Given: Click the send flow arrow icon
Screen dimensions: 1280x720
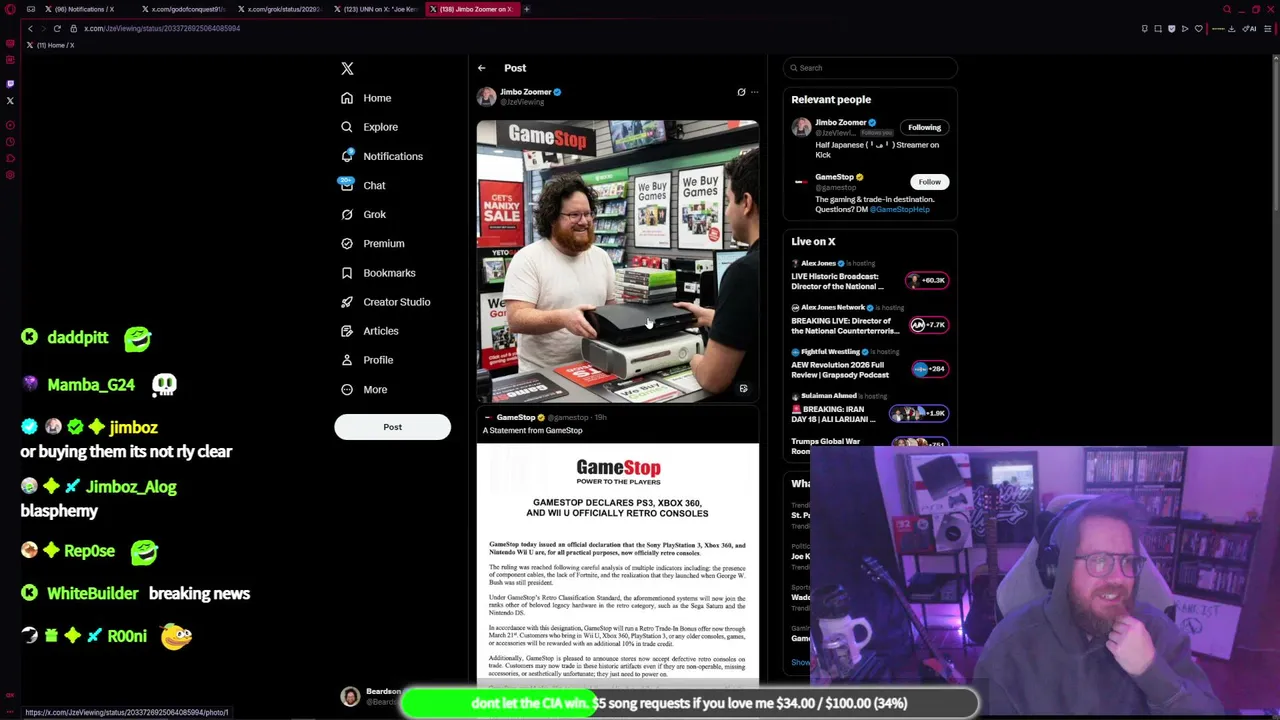Looking at the screenshot, I should click(1185, 28).
